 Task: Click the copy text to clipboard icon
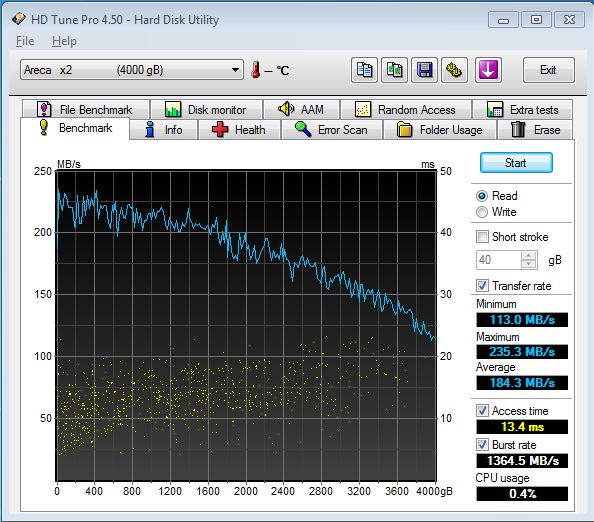coord(364,70)
